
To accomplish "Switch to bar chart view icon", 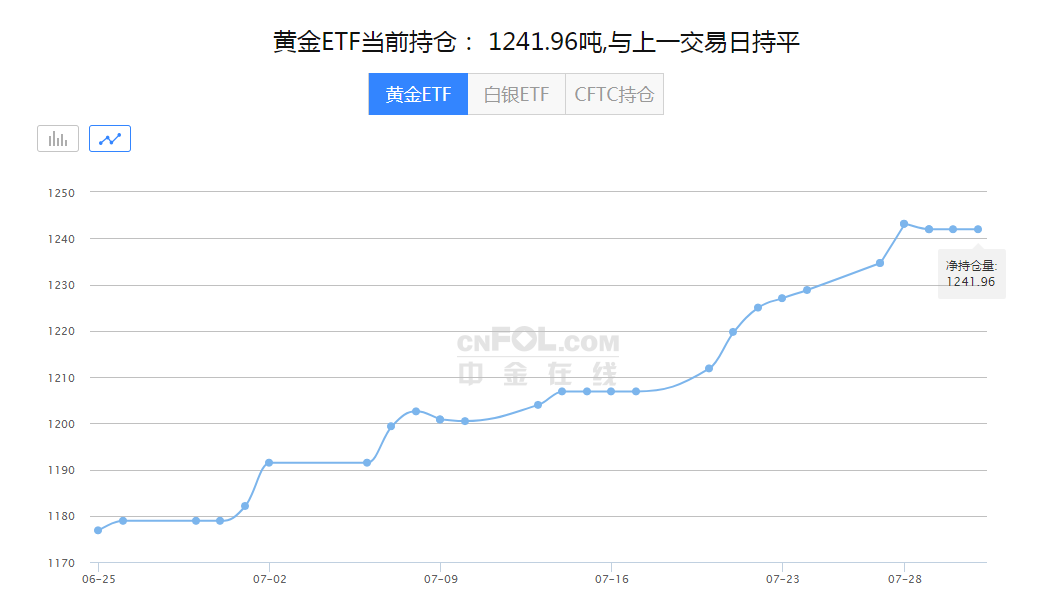I will 58,139.
